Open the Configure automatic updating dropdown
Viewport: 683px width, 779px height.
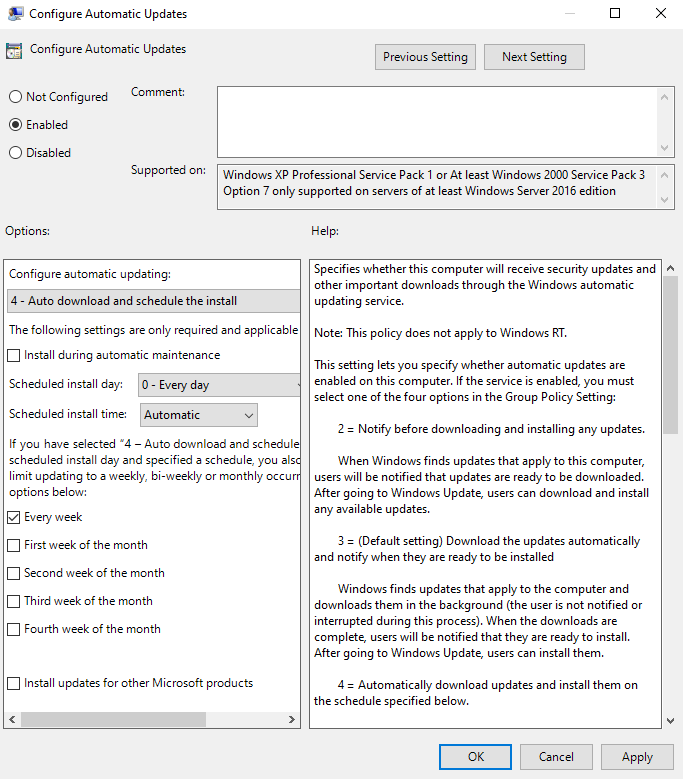click(x=153, y=301)
